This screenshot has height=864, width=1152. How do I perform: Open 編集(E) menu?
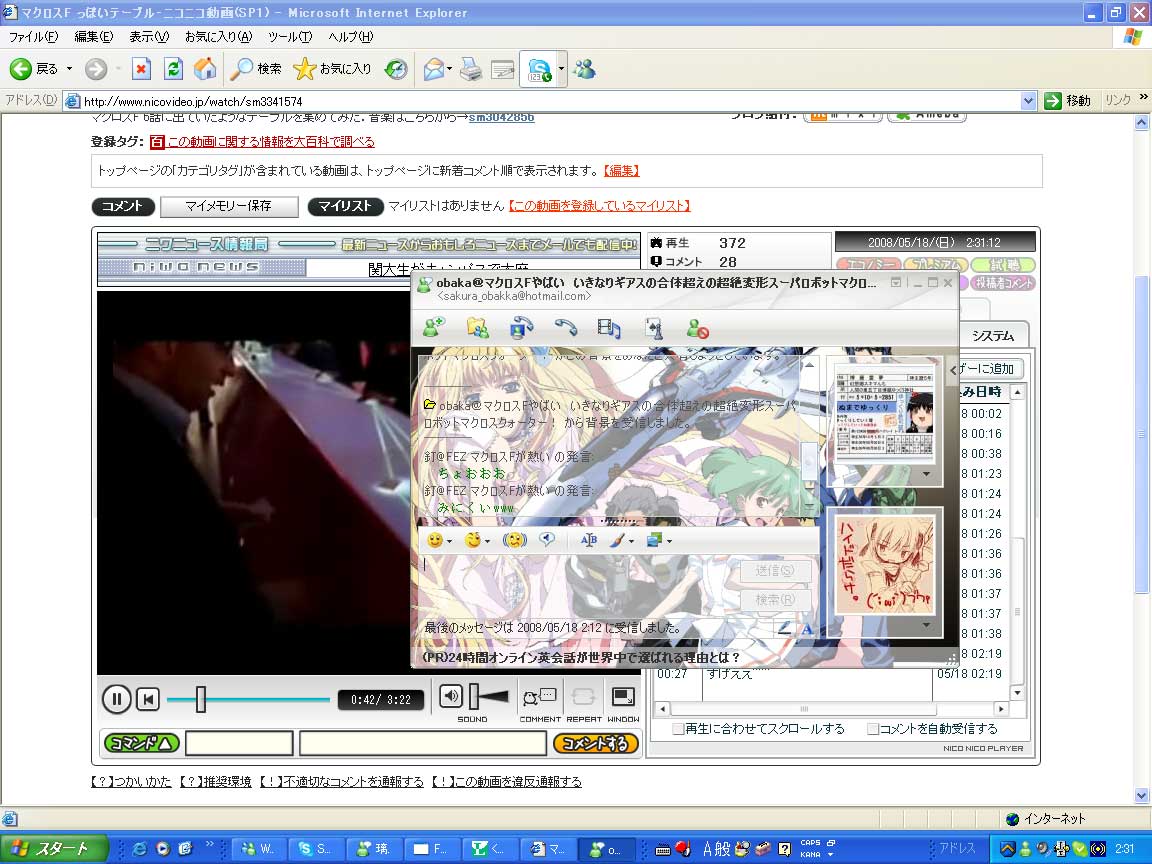[93, 36]
